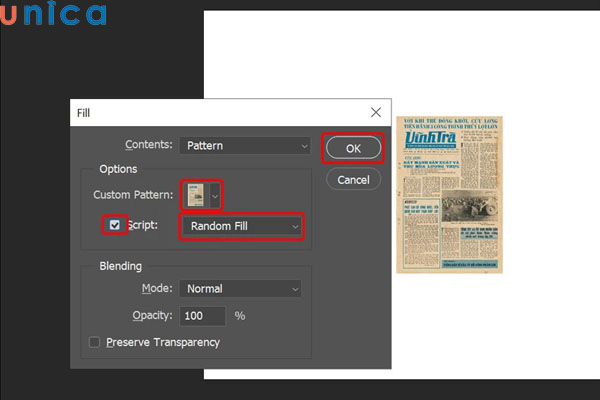The height and width of the screenshot is (400, 600).
Task: Expand the Custom Pattern picker arrow
Action: (x=215, y=196)
